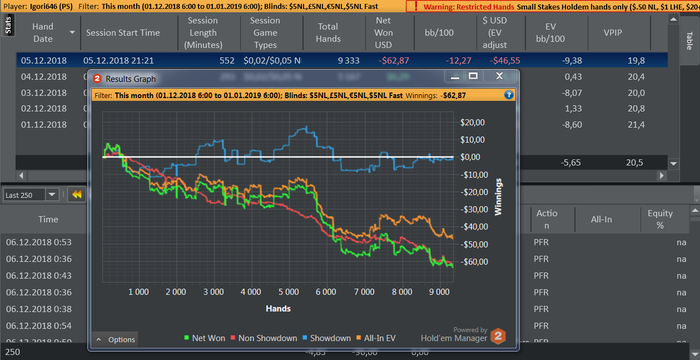The image size is (700, 360).
Task: Click the yellow rewind double-arrow icon
Action: [76, 195]
